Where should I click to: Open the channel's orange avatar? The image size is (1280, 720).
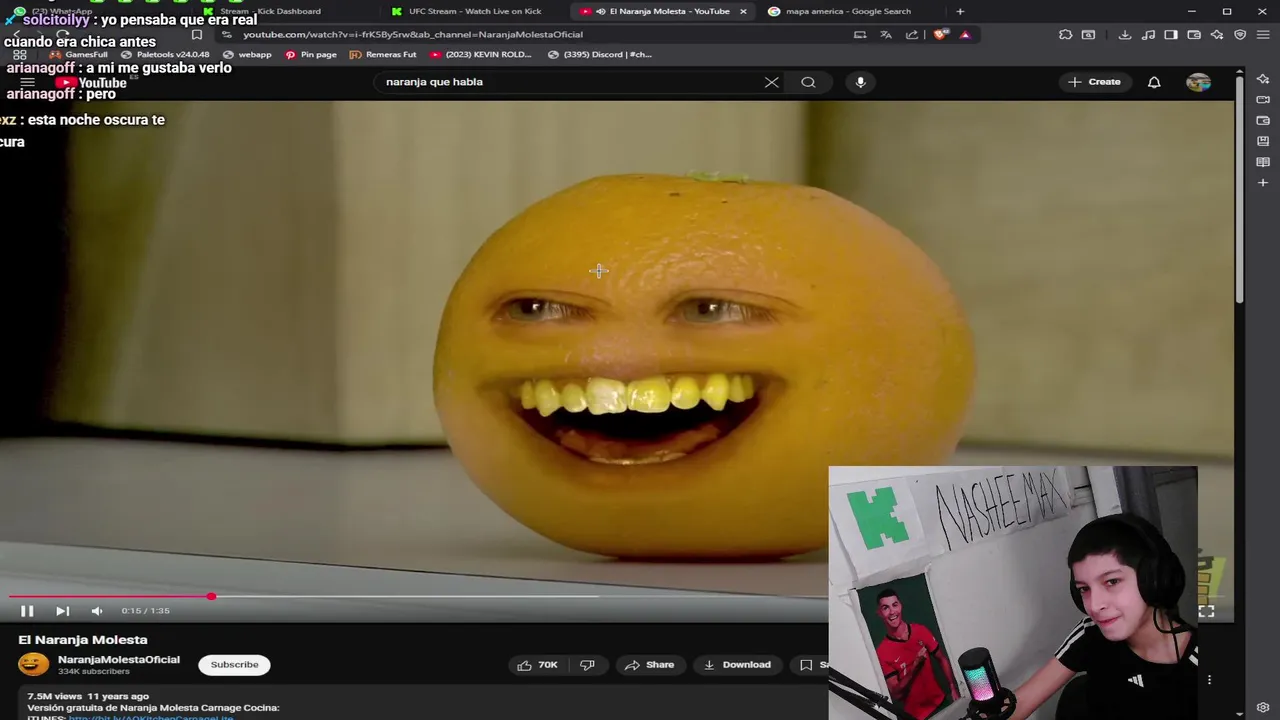click(33, 664)
